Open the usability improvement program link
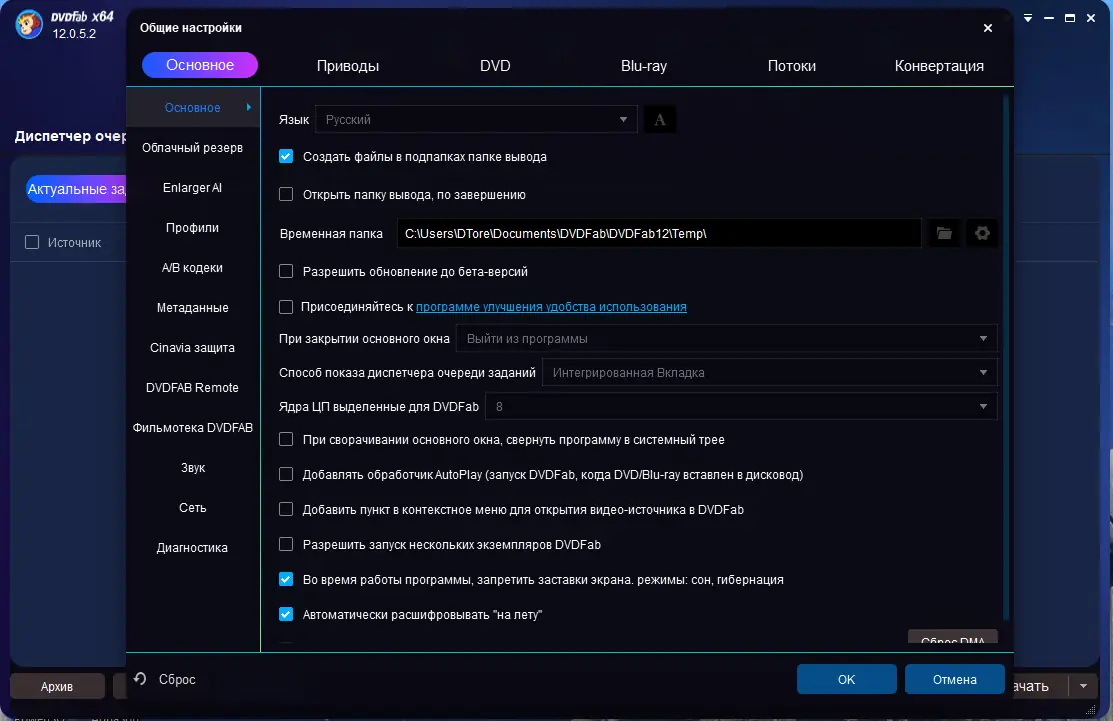The height and width of the screenshot is (721, 1113). [x=551, y=307]
